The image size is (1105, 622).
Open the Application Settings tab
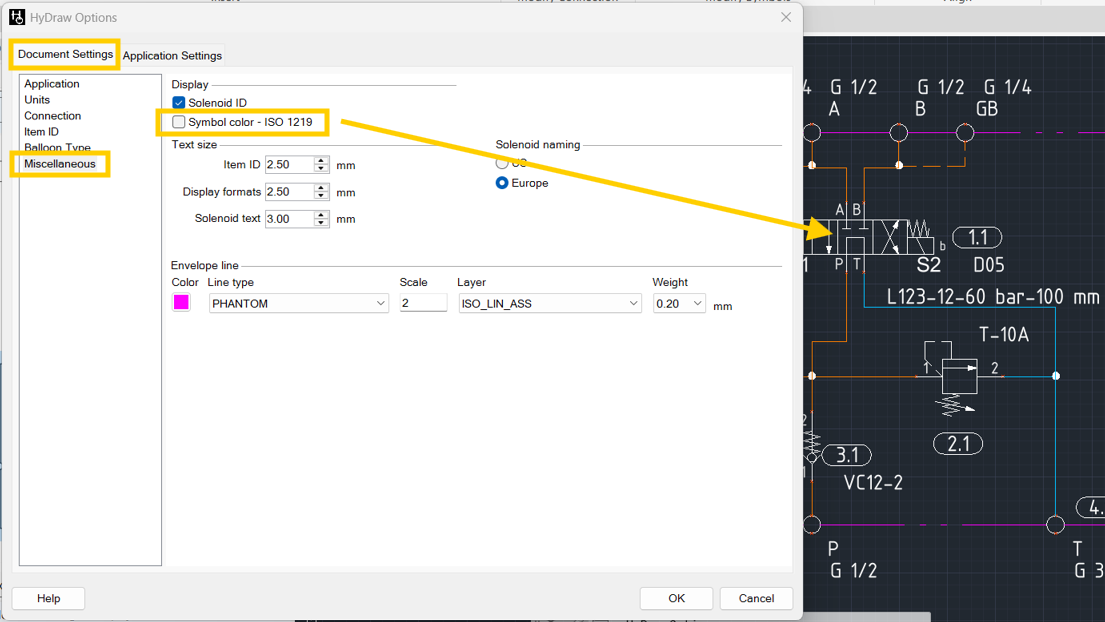click(x=172, y=56)
